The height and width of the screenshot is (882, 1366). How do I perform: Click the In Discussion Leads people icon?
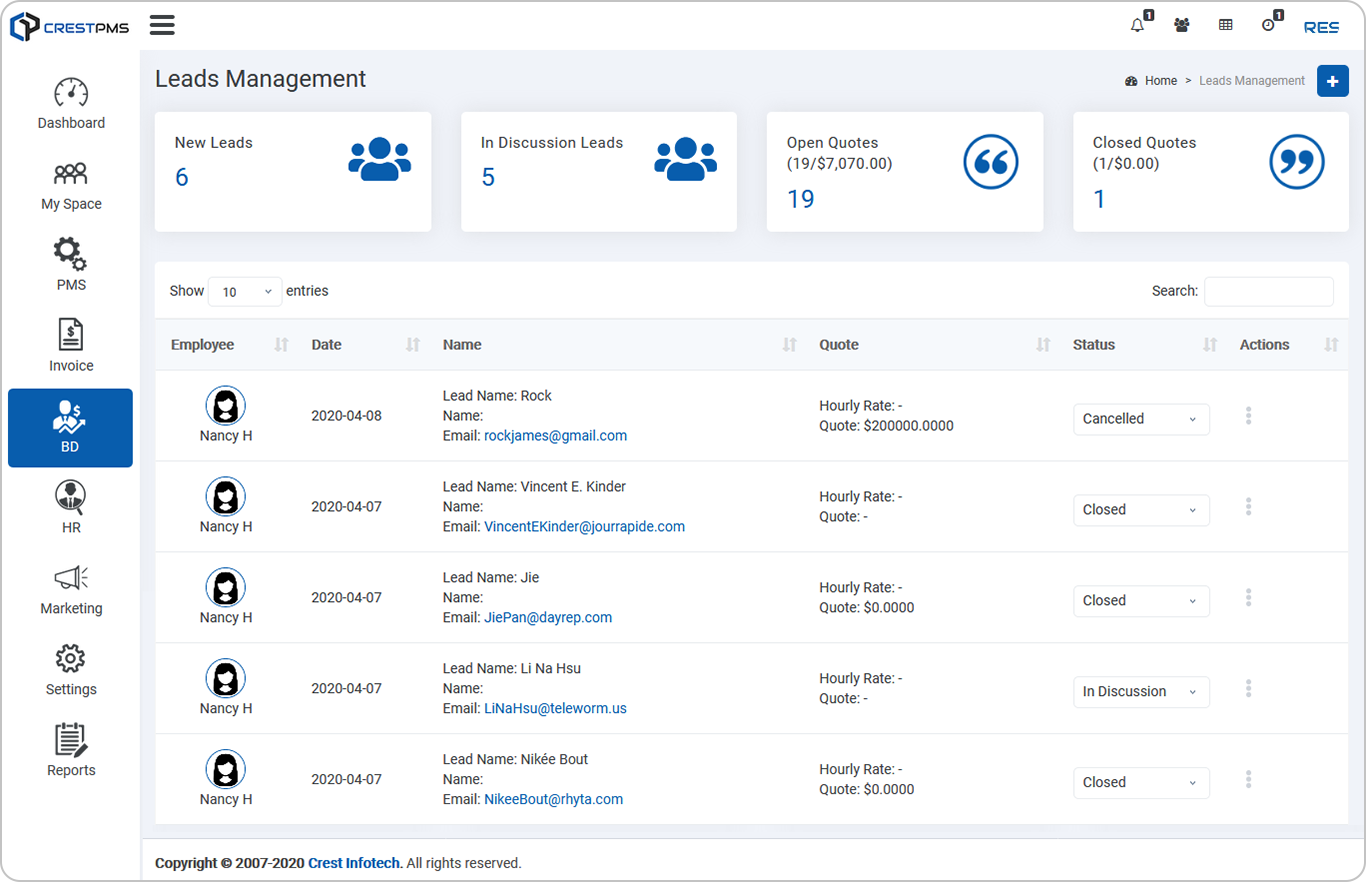[686, 159]
